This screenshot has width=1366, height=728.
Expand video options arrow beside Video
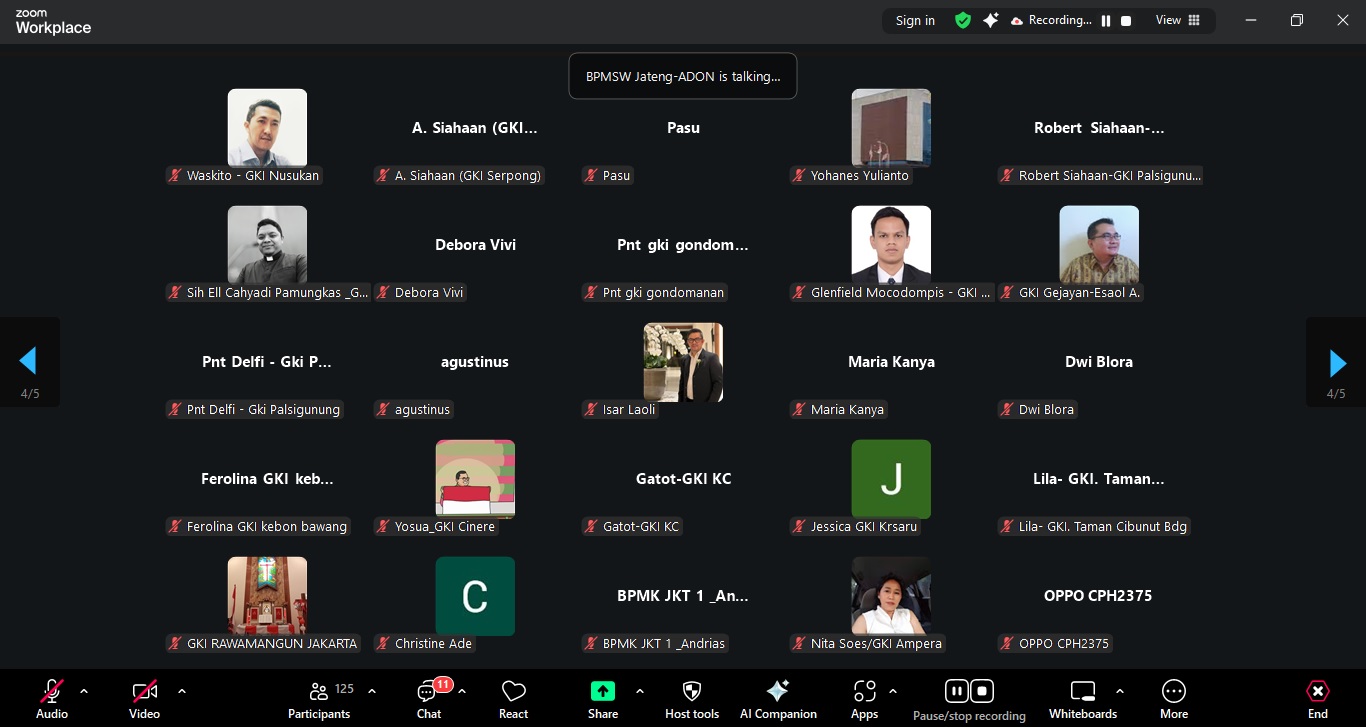182,691
